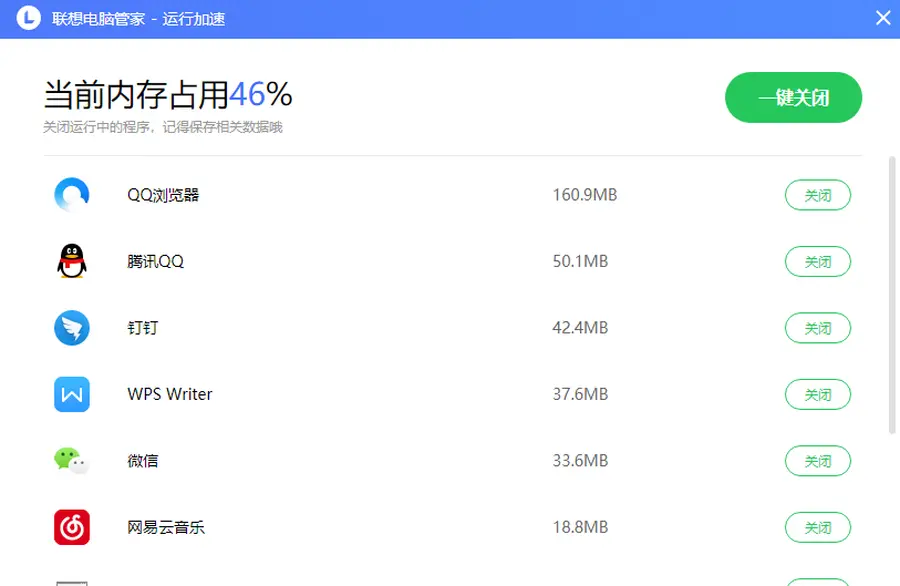Click the QQ浏览器 name label
Viewport: 900px width, 586px height.
pos(163,195)
